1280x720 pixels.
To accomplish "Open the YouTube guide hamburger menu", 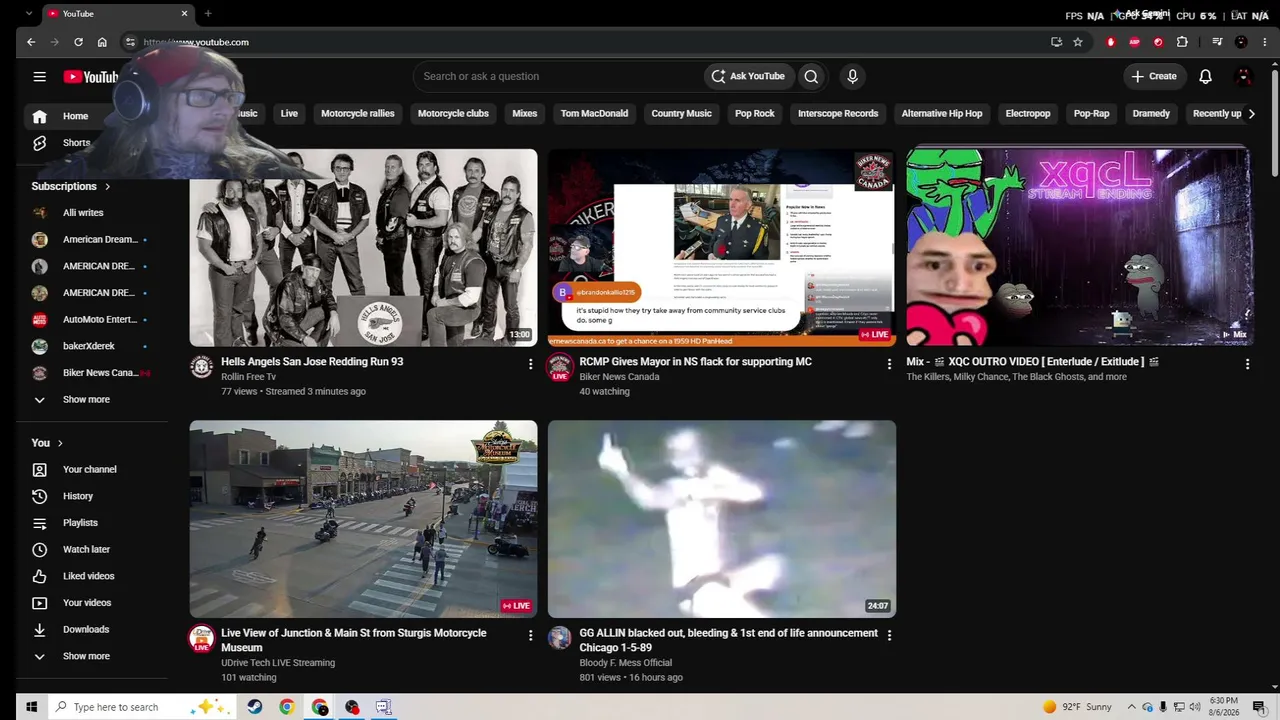I will coord(39,76).
